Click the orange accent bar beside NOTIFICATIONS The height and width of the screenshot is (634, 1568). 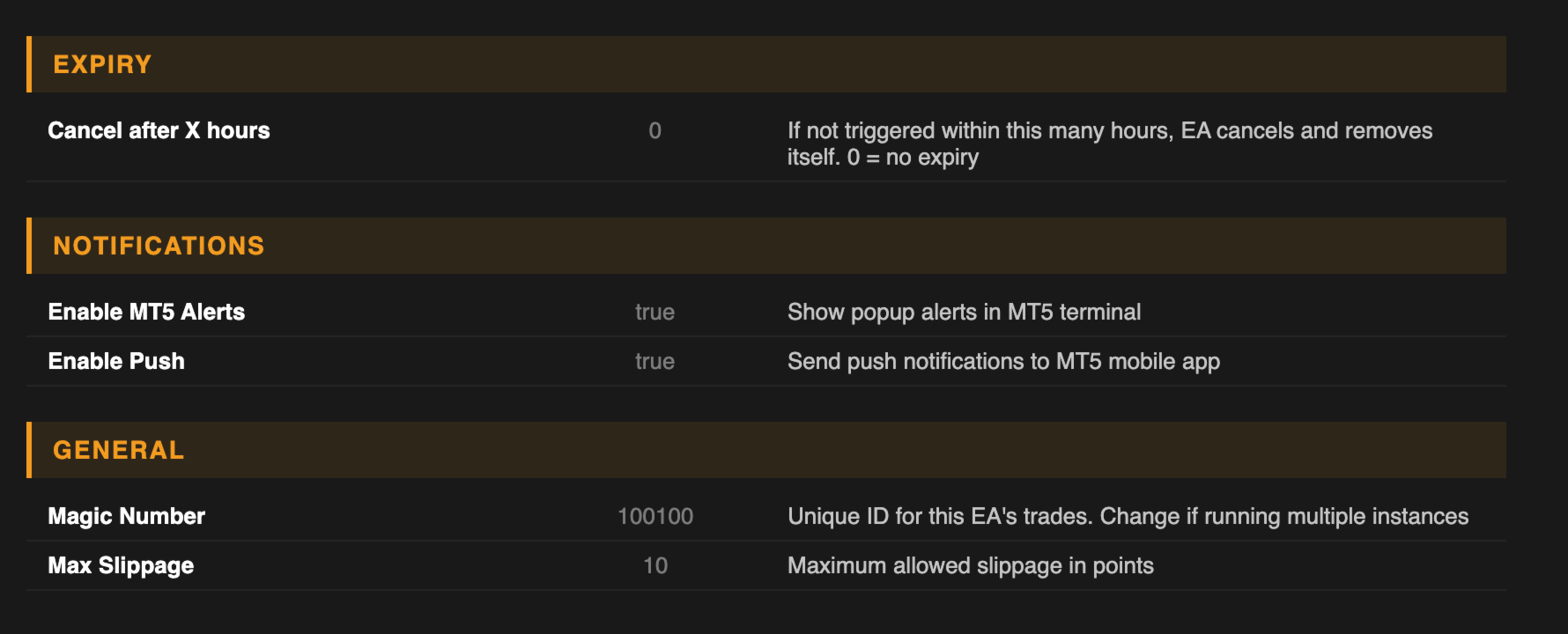click(29, 246)
